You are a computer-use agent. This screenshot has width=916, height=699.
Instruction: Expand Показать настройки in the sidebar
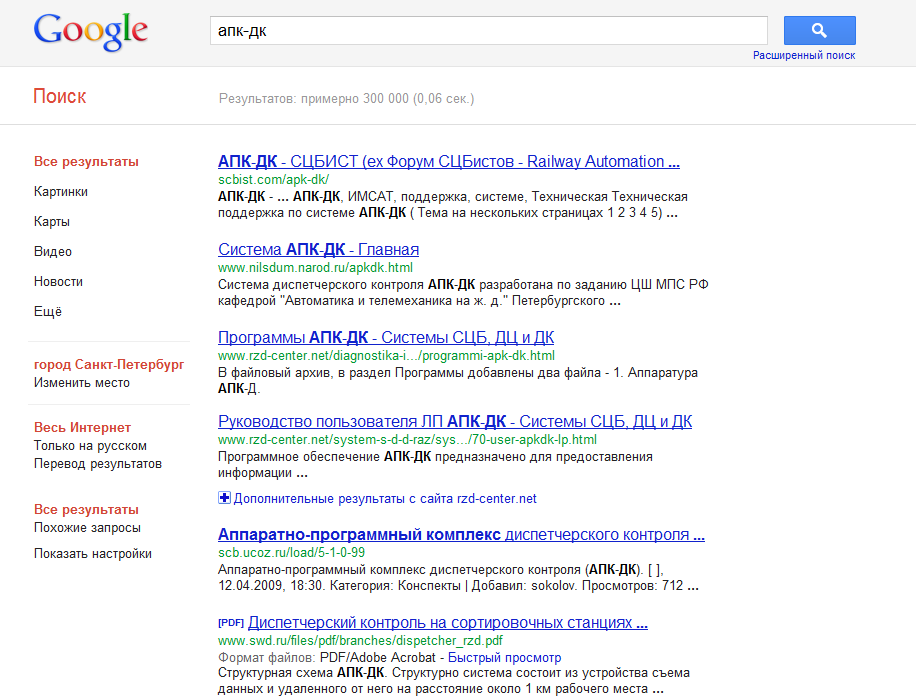point(93,554)
